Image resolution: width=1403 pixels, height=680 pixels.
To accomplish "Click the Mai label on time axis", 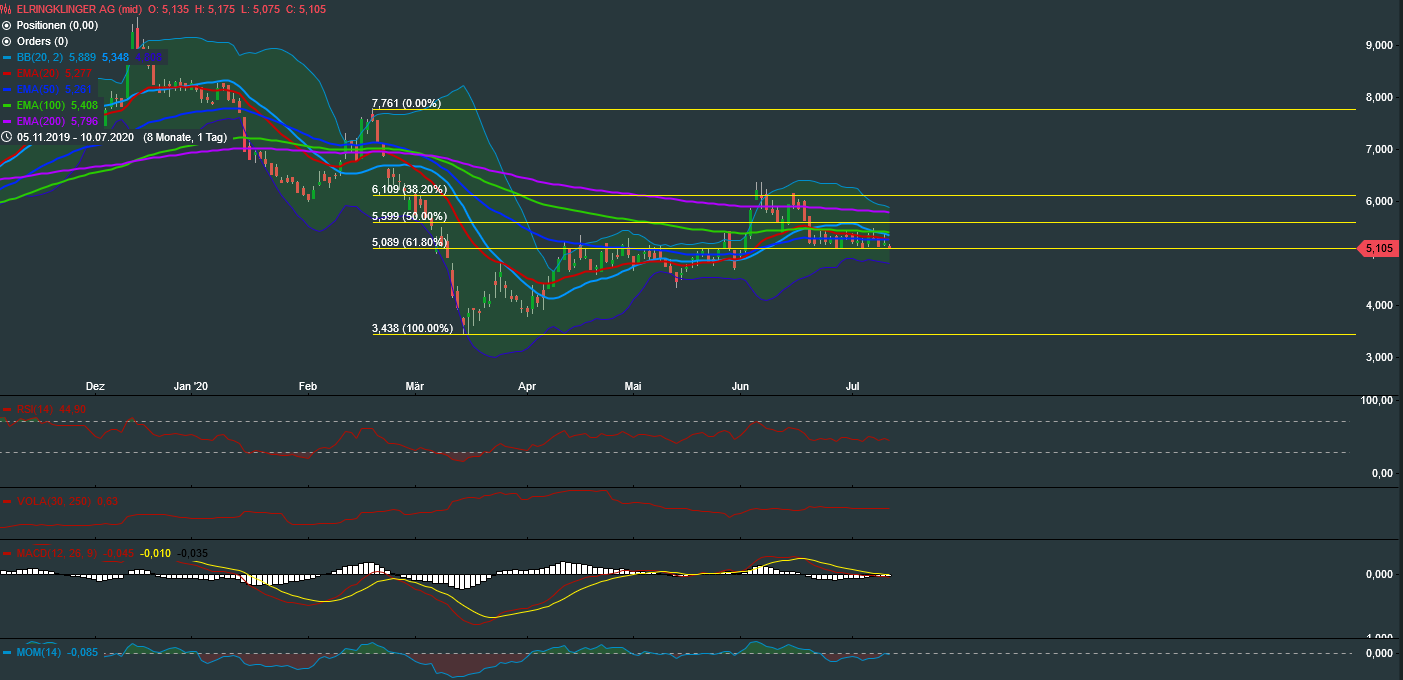I will click(632, 385).
